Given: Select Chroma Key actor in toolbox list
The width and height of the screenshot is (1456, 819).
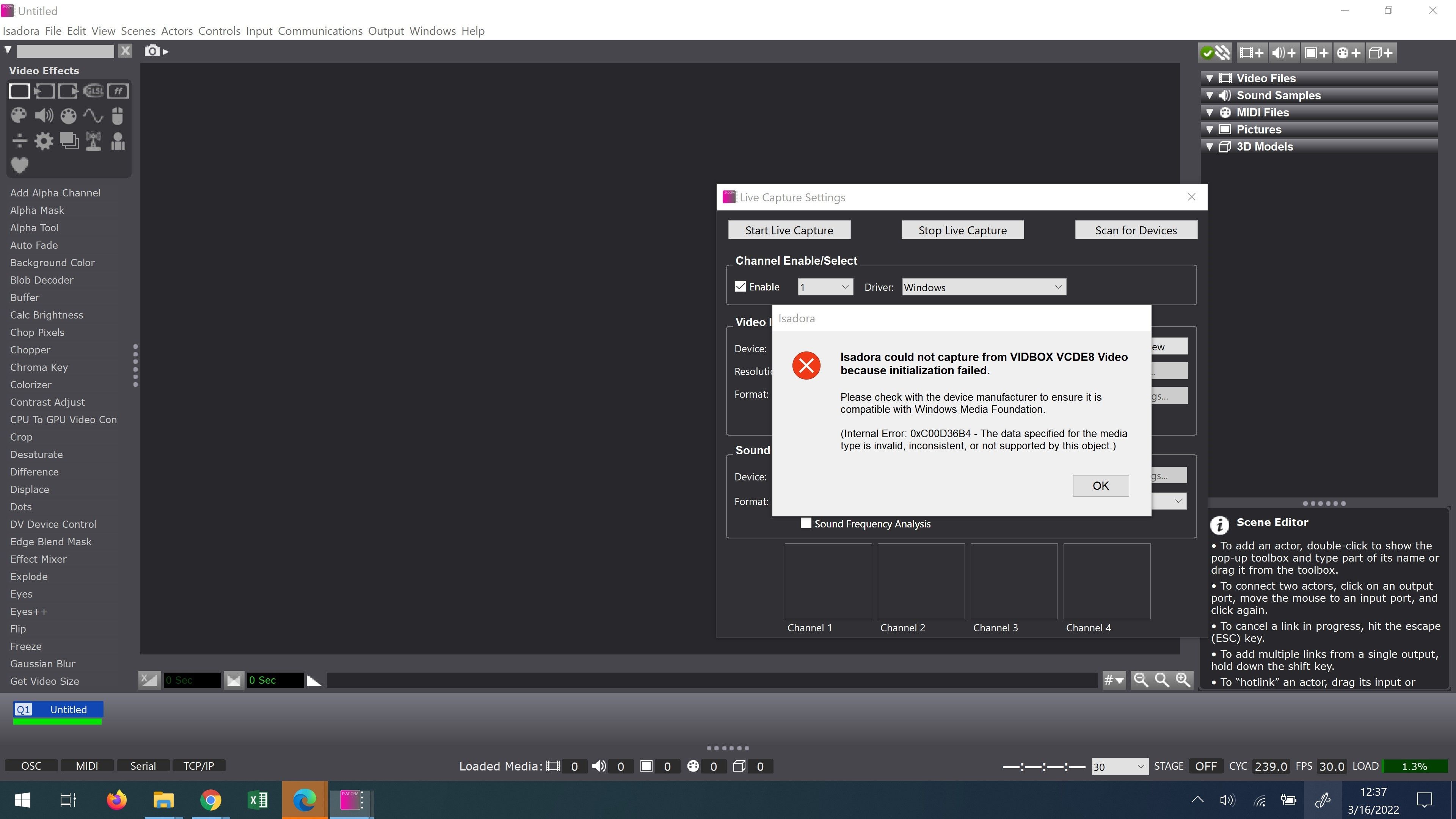Looking at the screenshot, I should coord(39,367).
